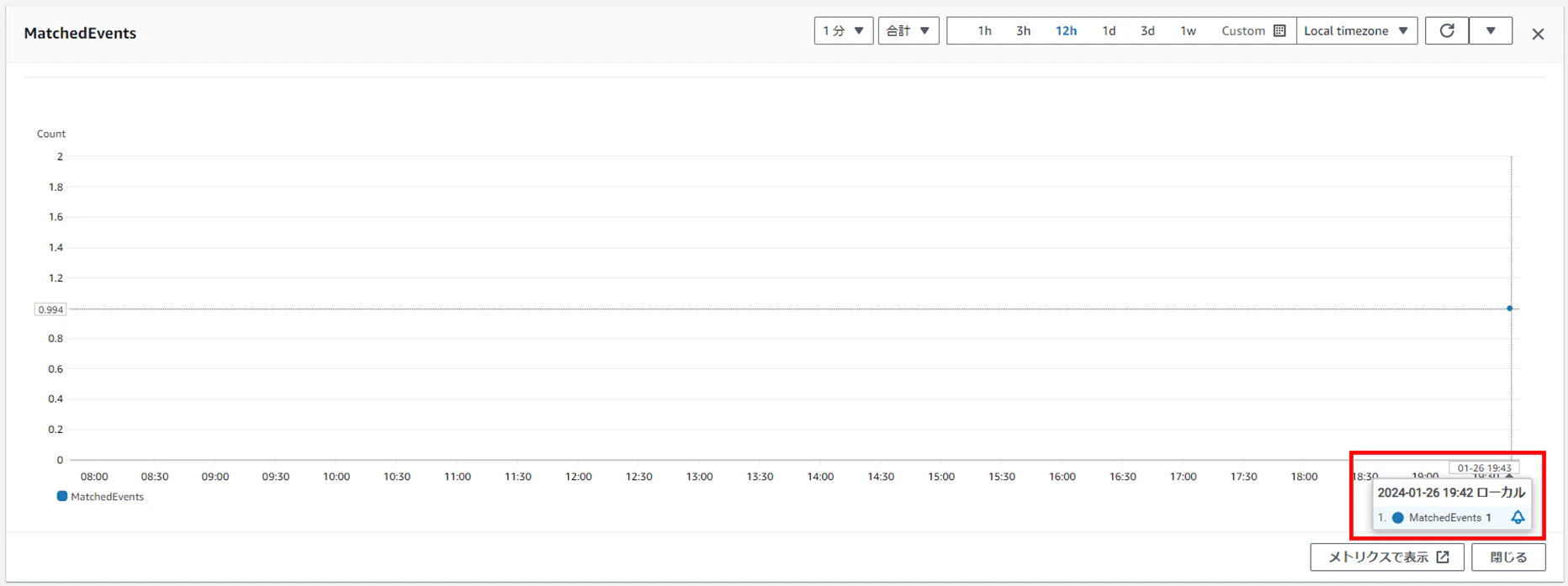
Task: Select the 12h time range
Action: point(1066,31)
